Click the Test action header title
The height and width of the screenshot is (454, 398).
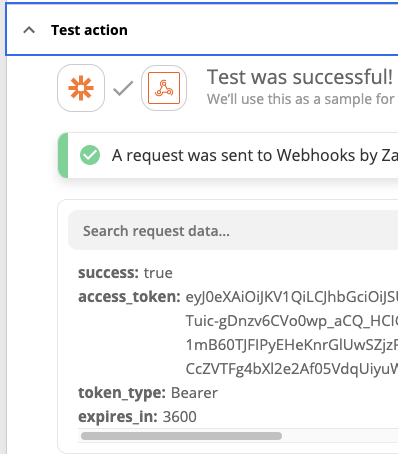[x=89, y=30]
